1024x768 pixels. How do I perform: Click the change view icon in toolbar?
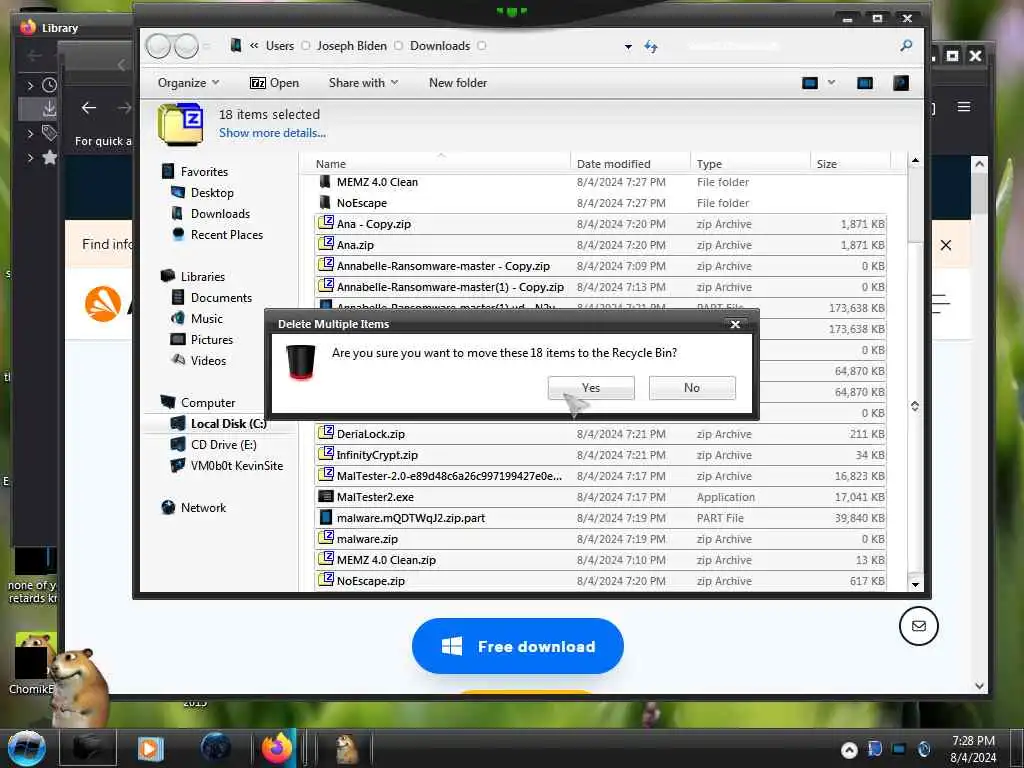click(810, 83)
